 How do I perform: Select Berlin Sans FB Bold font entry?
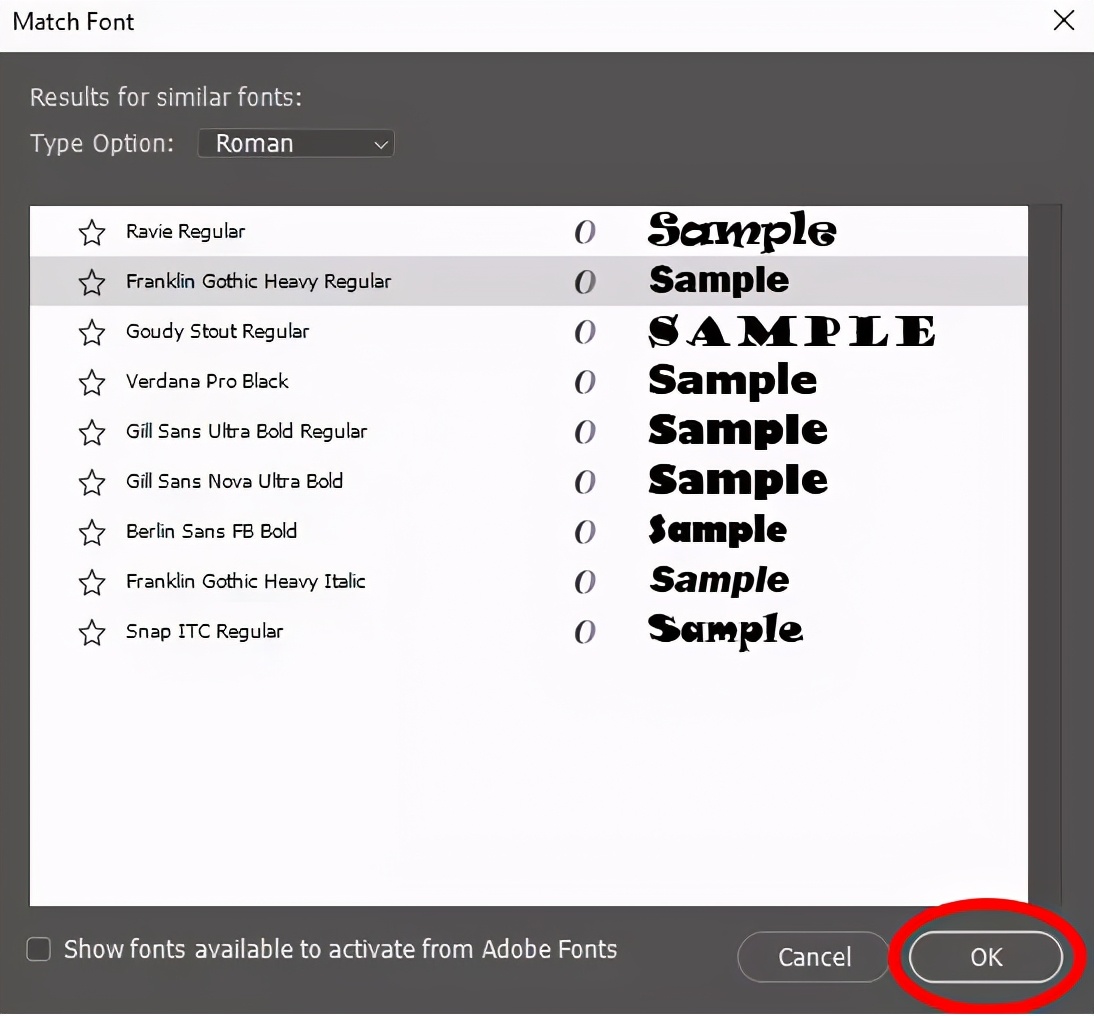point(211,532)
